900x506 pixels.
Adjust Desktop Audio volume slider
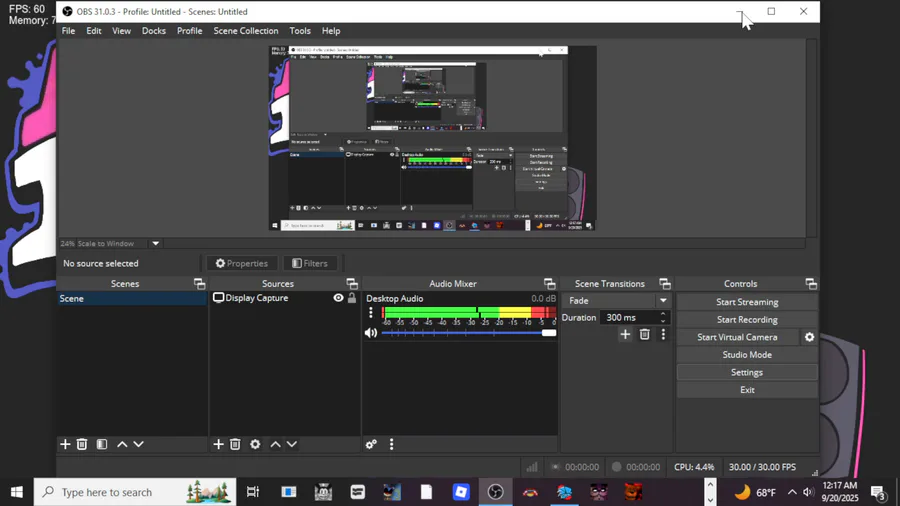[x=468, y=333]
